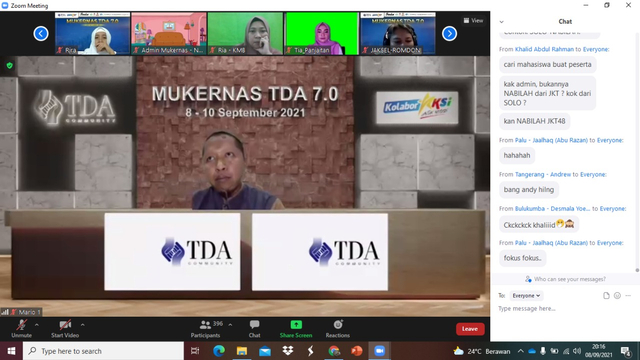Select Rira's video thumbnail
This screenshot has width=640, height=360.
pyautogui.click(x=93, y=33)
